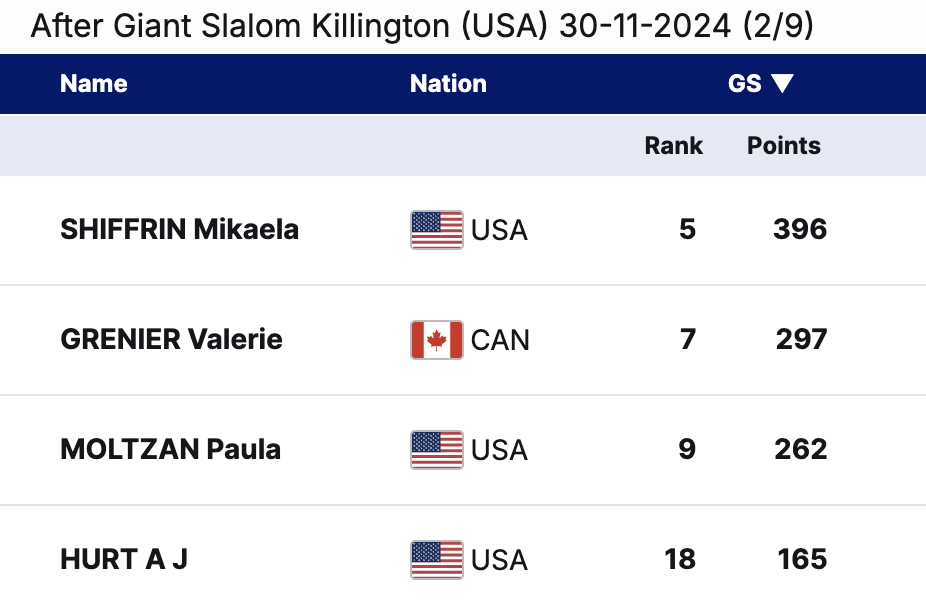Viewport: 926px width, 614px height.
Task: Click the Nation column header
Action: [448, 84]
